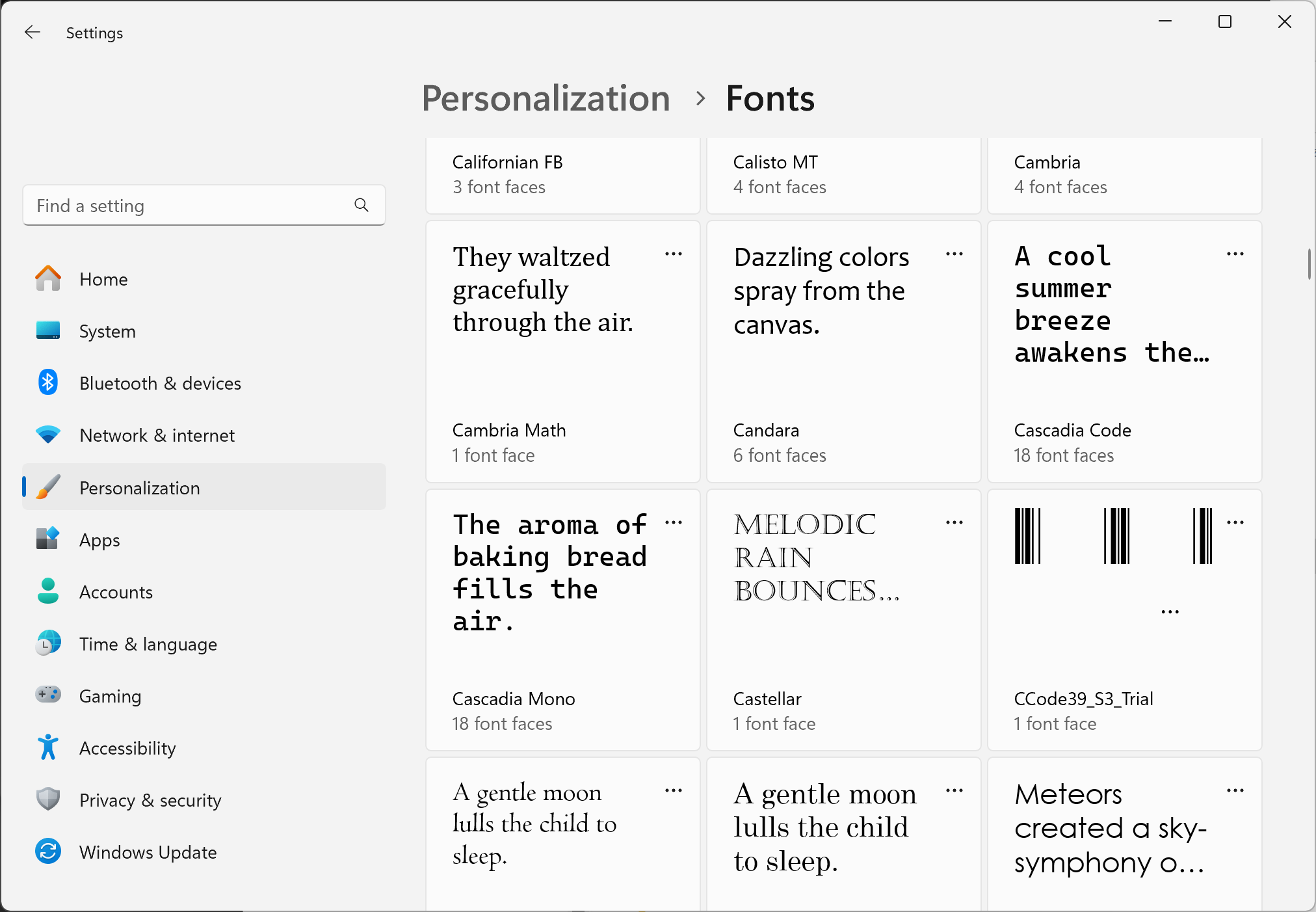Open the 'Meteors created a sky-symphony' font card
Image resolution: width=1316 pixels, height=912 pixels.
tap(1125, 835)
